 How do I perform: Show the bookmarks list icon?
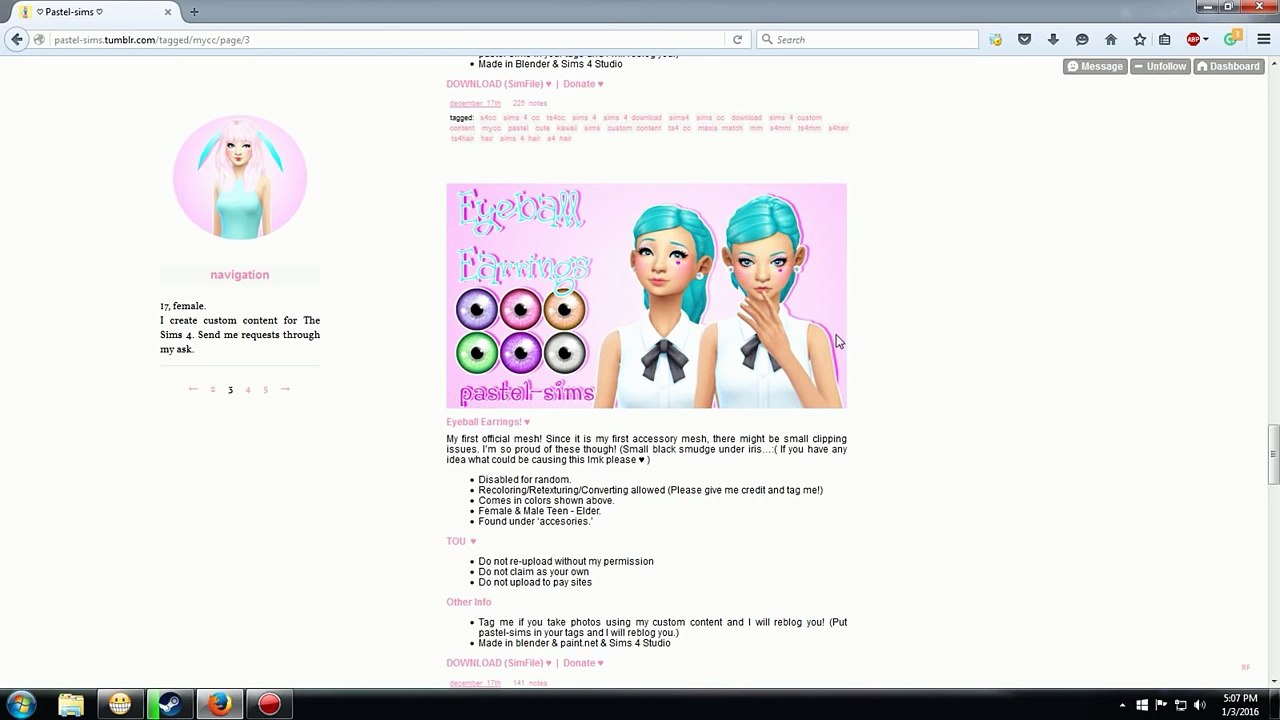[1165, 40]
